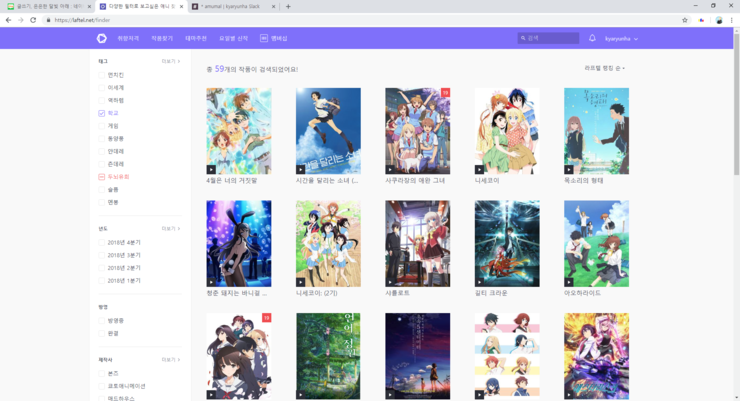The height and width of the screenshot is (401, 740).
Task: Check the 먼치킨 tag checkbox
Action: pos(101,75)
